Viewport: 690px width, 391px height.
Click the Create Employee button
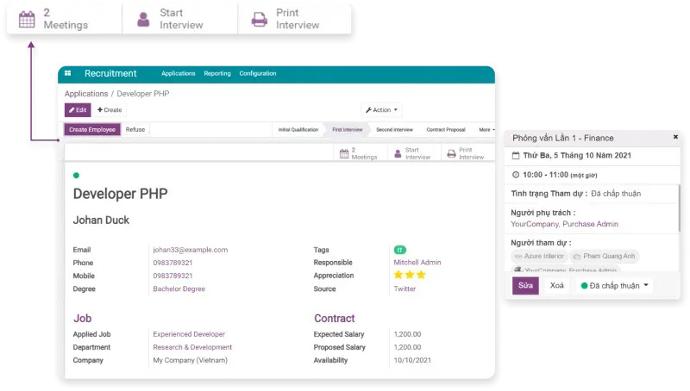pos(92,129)
